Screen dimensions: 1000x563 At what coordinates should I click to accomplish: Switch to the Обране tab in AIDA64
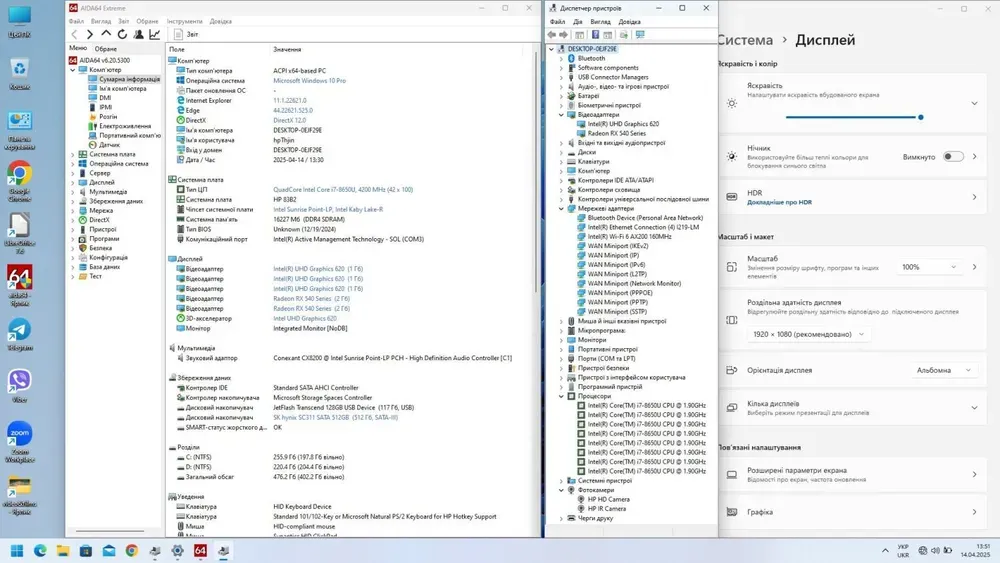pos(106,48)
